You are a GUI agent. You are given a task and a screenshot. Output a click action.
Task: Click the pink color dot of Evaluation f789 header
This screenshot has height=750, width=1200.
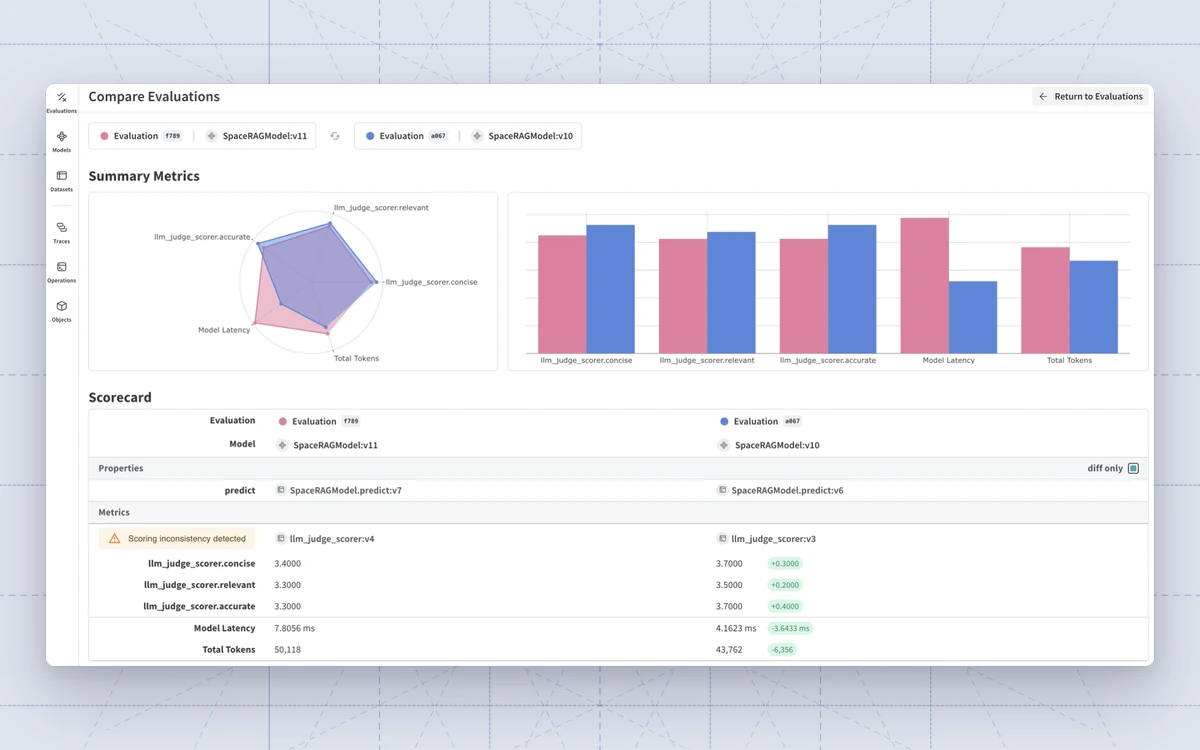coord(104,136)
